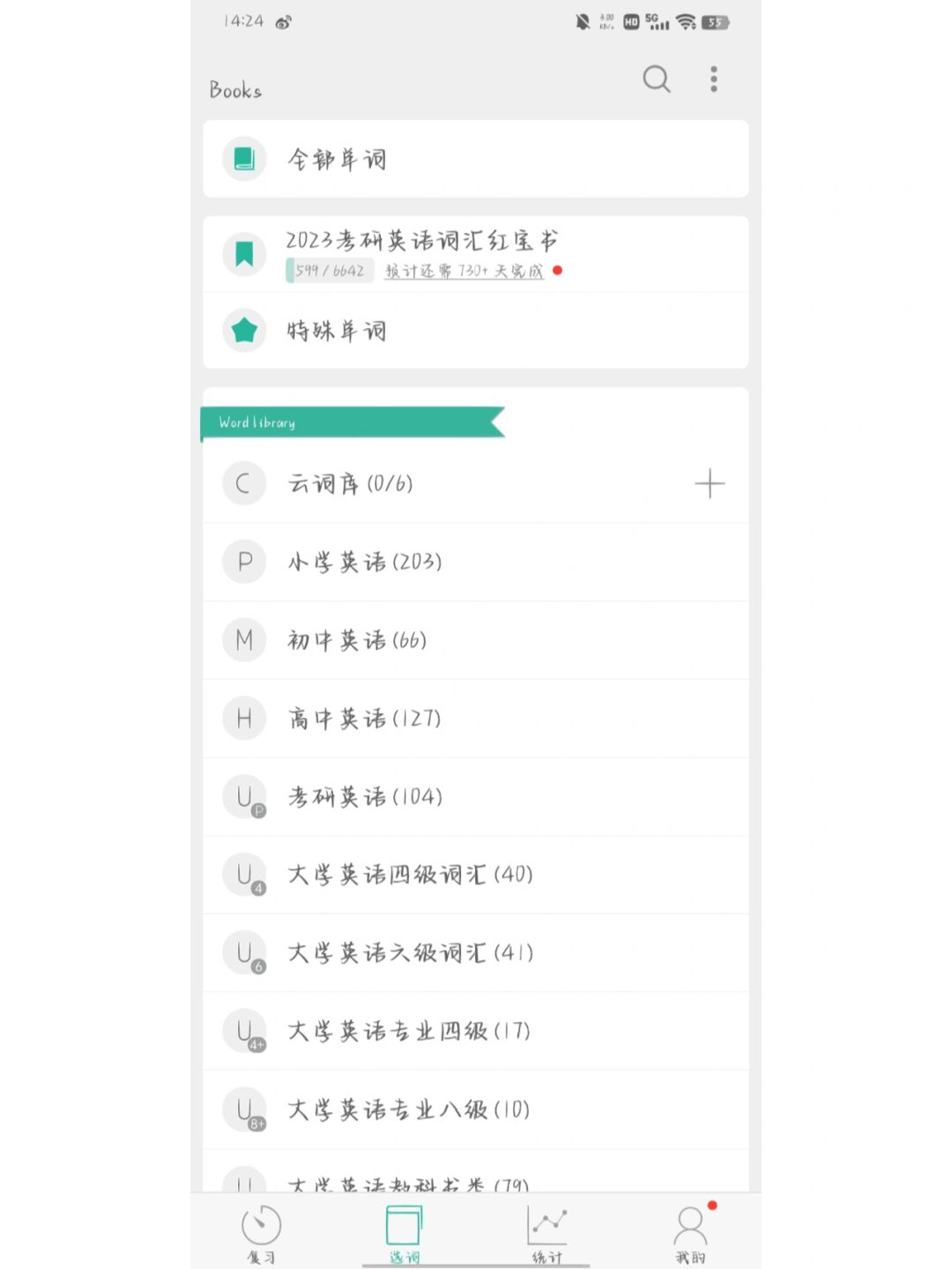The image size is (952, 1269).
Task: Open 大学英语专业八级 (10) list
Action: click(408, 1109)
